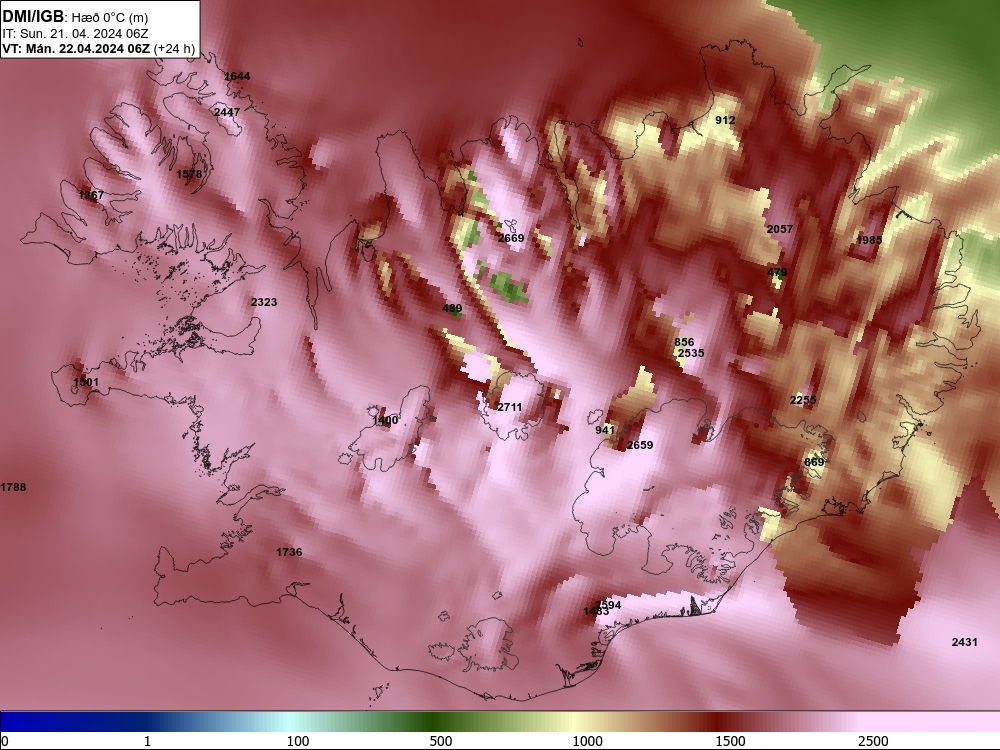This screenshot has height=750, width=1000.
Task: Click the 2255 map value
Action: tap(803, 401)
